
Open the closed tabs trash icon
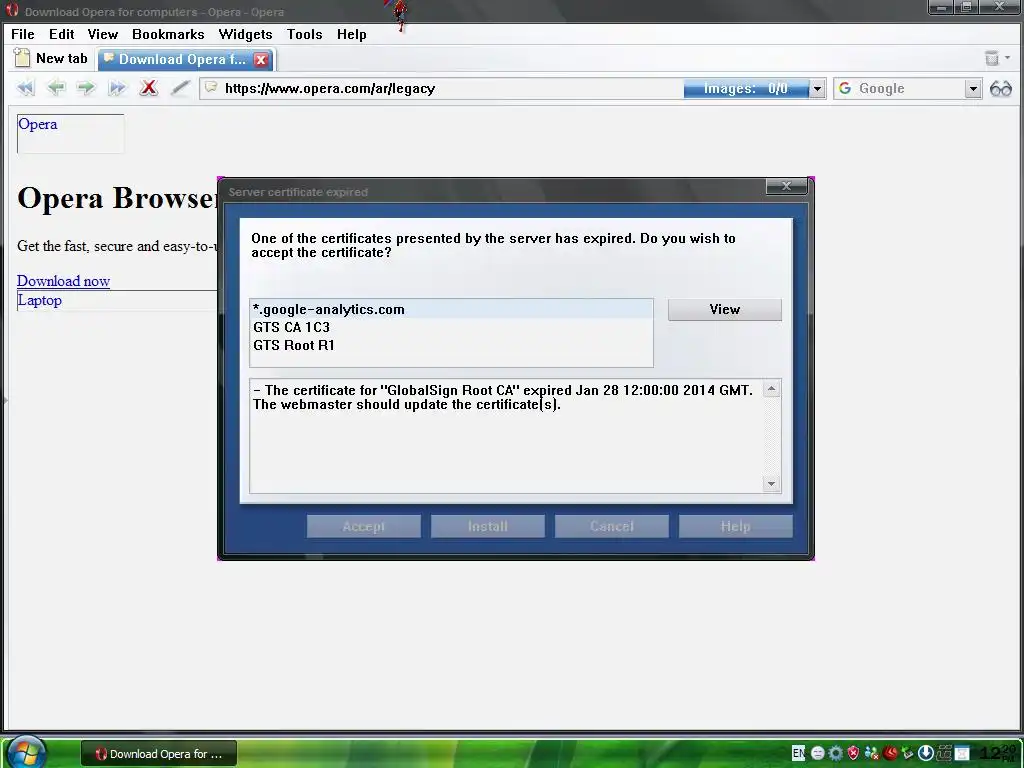pyautogui.click(x=992, y=58)
